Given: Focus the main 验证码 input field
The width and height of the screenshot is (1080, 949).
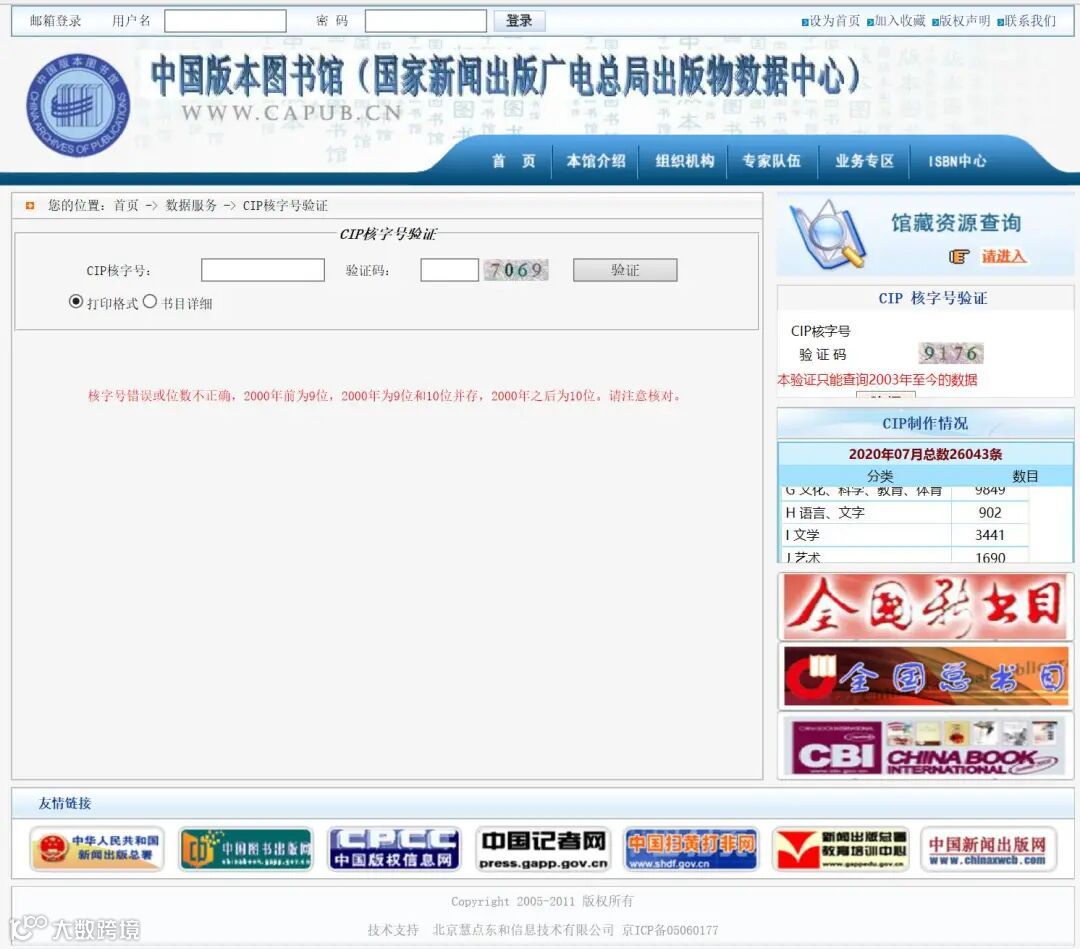Looking at the screenshot, I should (x=449, y=270).
